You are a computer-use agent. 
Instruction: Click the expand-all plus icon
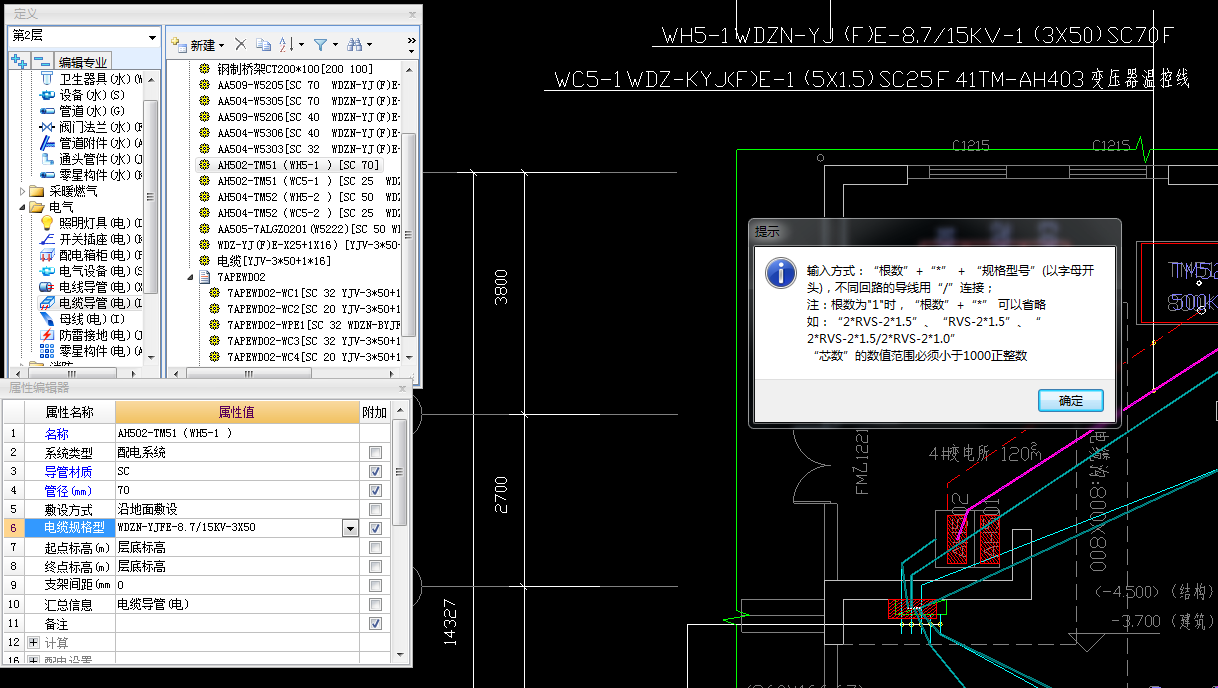(x=18, y=62)
